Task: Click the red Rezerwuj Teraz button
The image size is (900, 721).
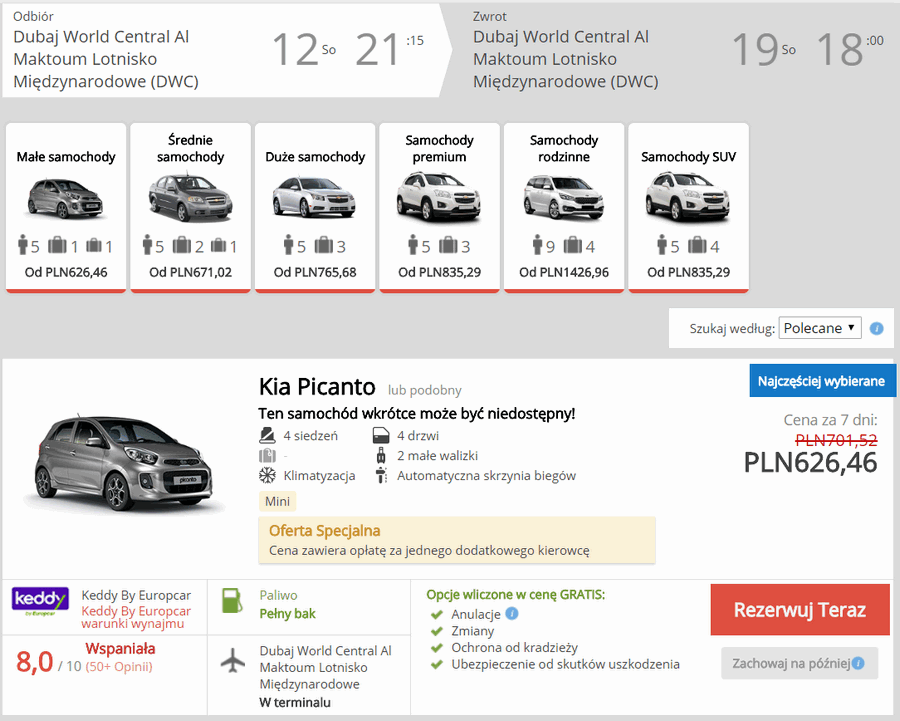Action: 800,610
